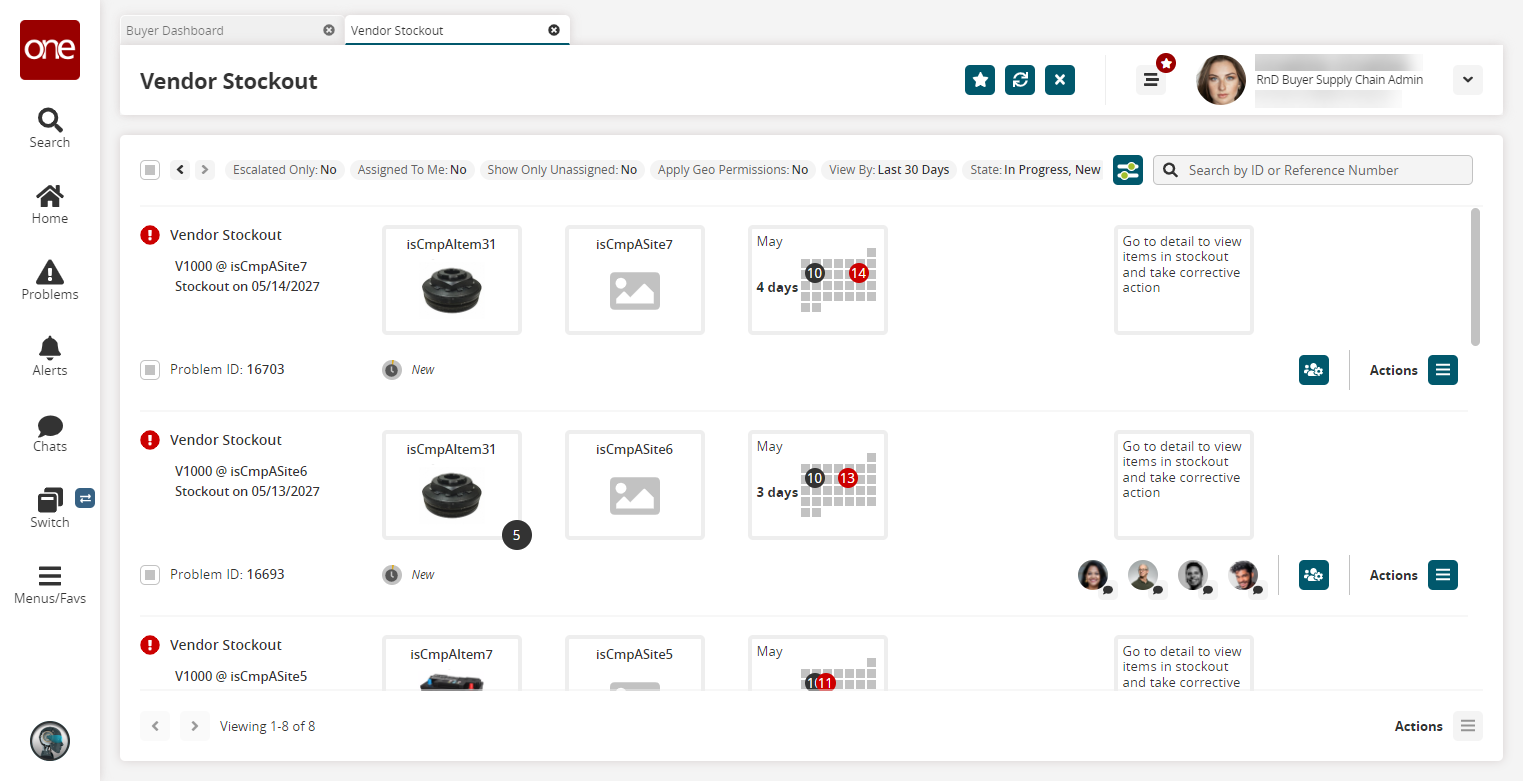The image size is (1523, 781).
Task: Refresh the Vendor Stockout page
Action: click(x=1020, y=80)
